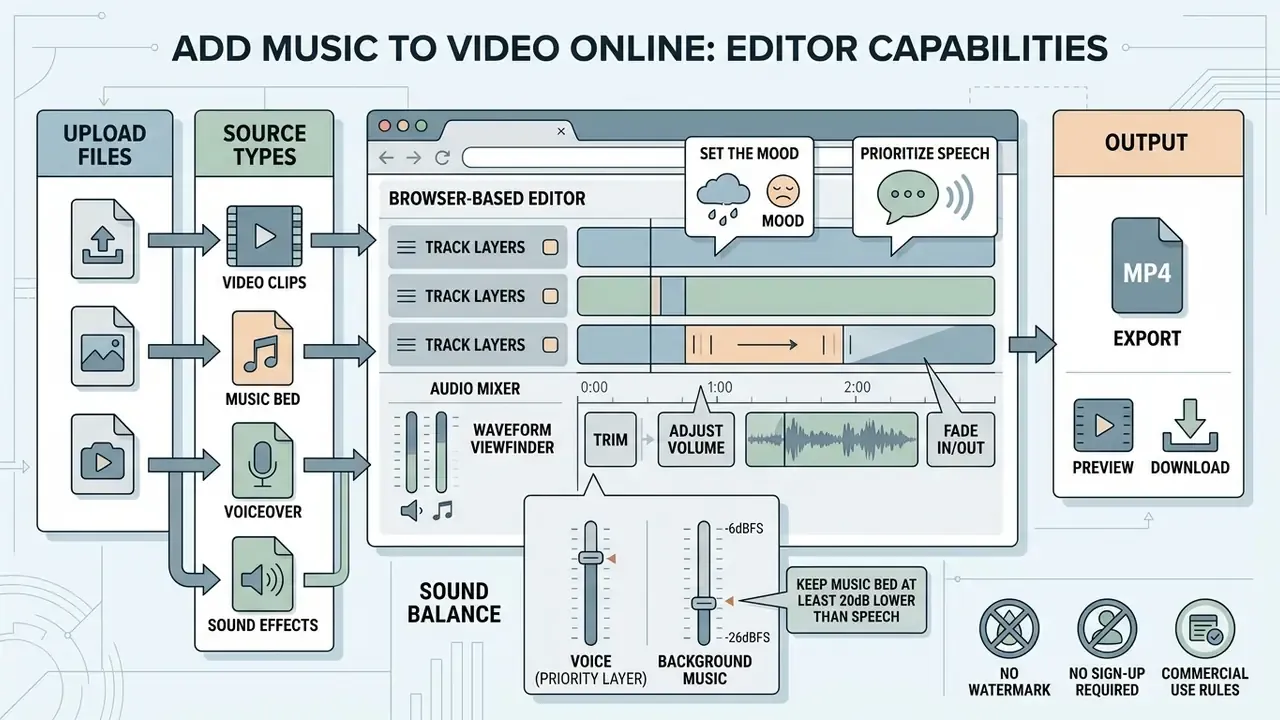The image size is (1280, 720).
Task: Click the Trim button
Action: pos(610,439)
